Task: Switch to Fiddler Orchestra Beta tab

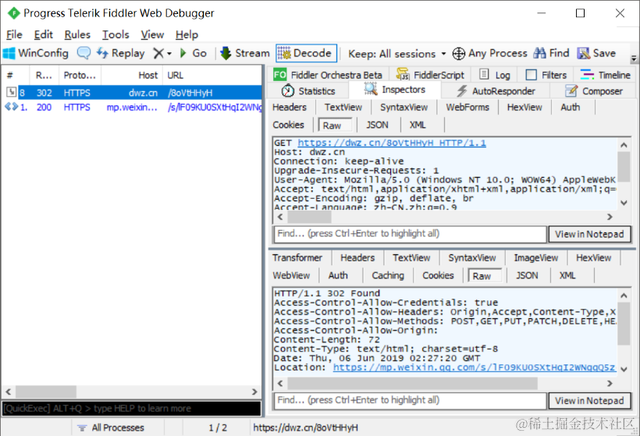Action: click(x=329, y=75)
